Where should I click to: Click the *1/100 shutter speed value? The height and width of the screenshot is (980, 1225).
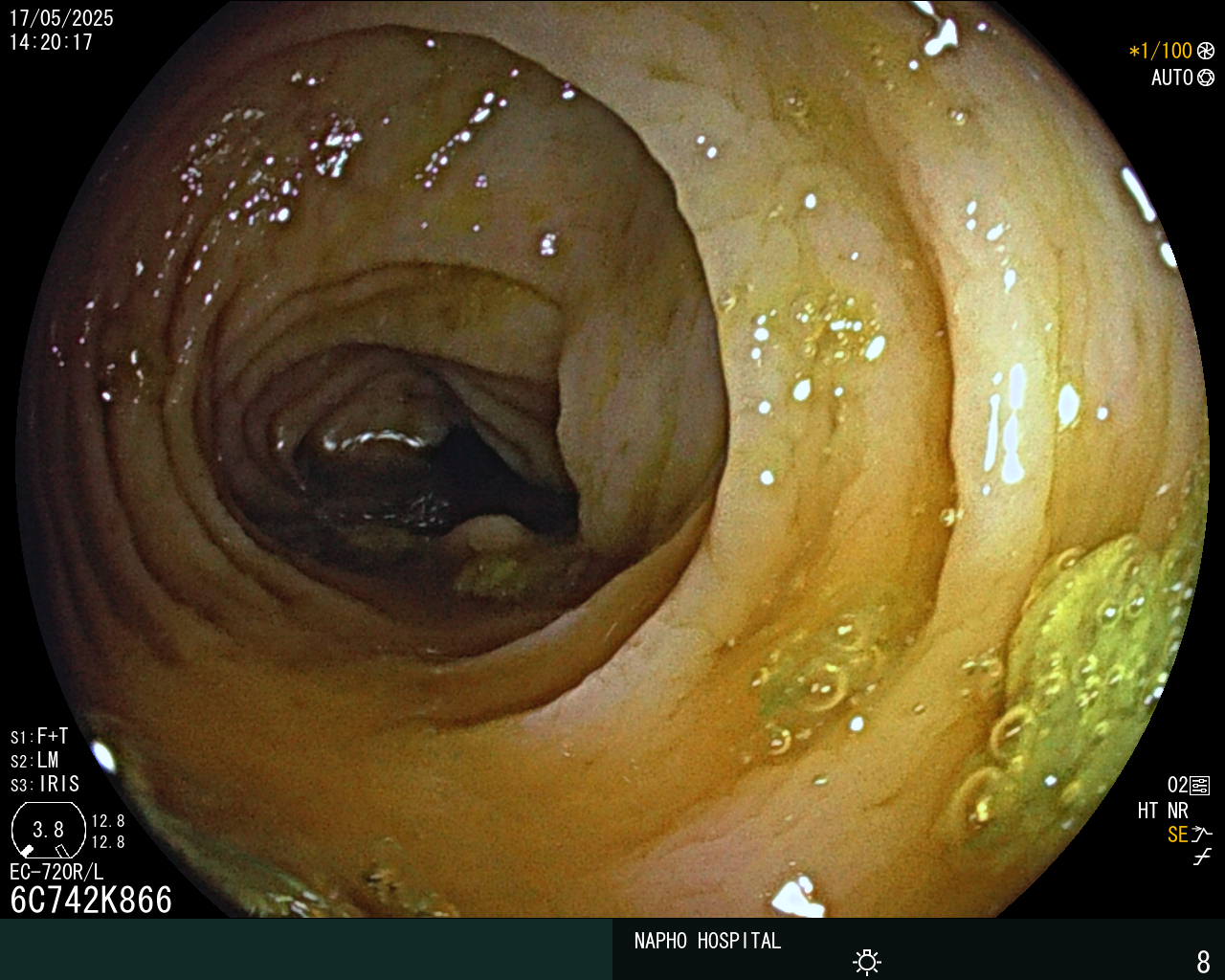click(x=1161, y=51)
